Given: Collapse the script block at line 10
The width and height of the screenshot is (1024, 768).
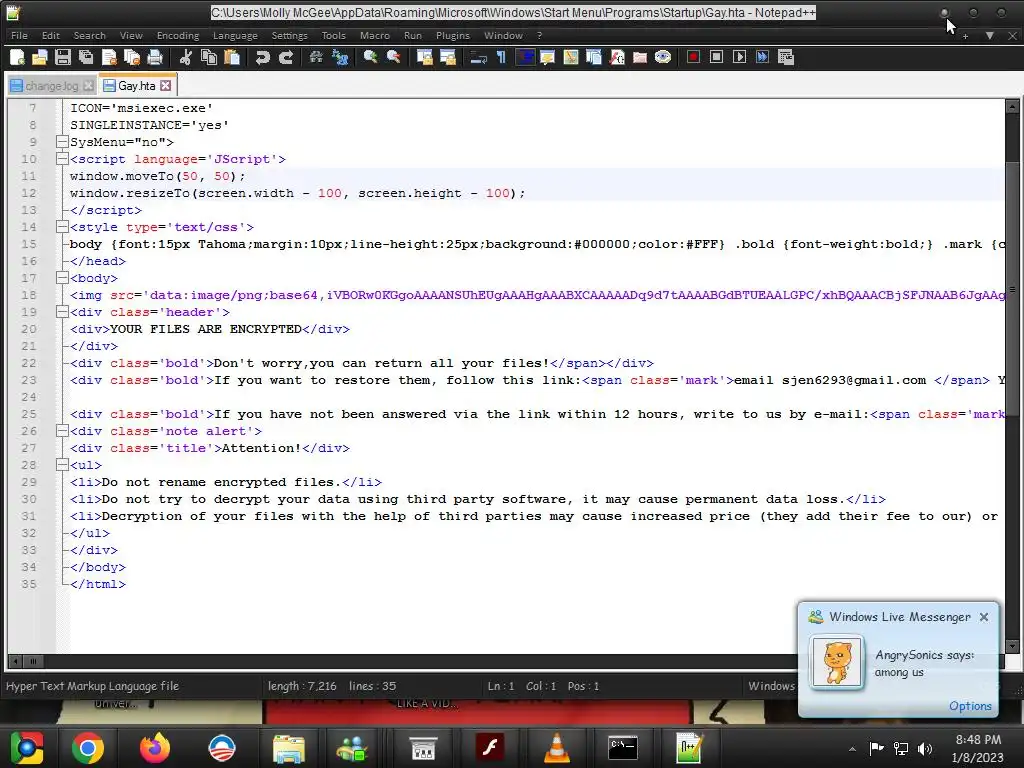Looking at the screenshot, I should pyautogui.click(x=62, y=159).
